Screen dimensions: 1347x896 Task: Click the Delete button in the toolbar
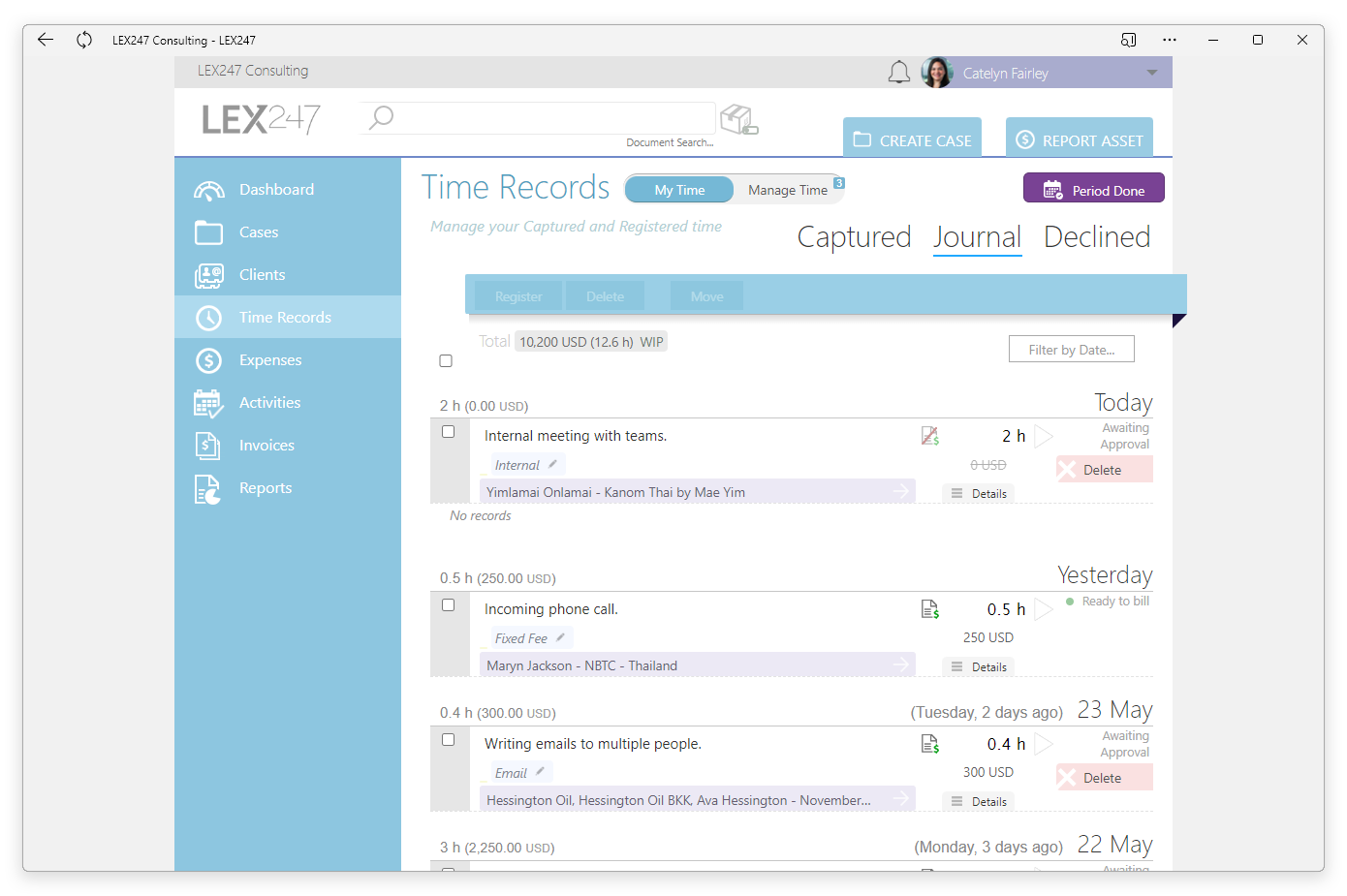pyautogui.click(x=605, y=296)
